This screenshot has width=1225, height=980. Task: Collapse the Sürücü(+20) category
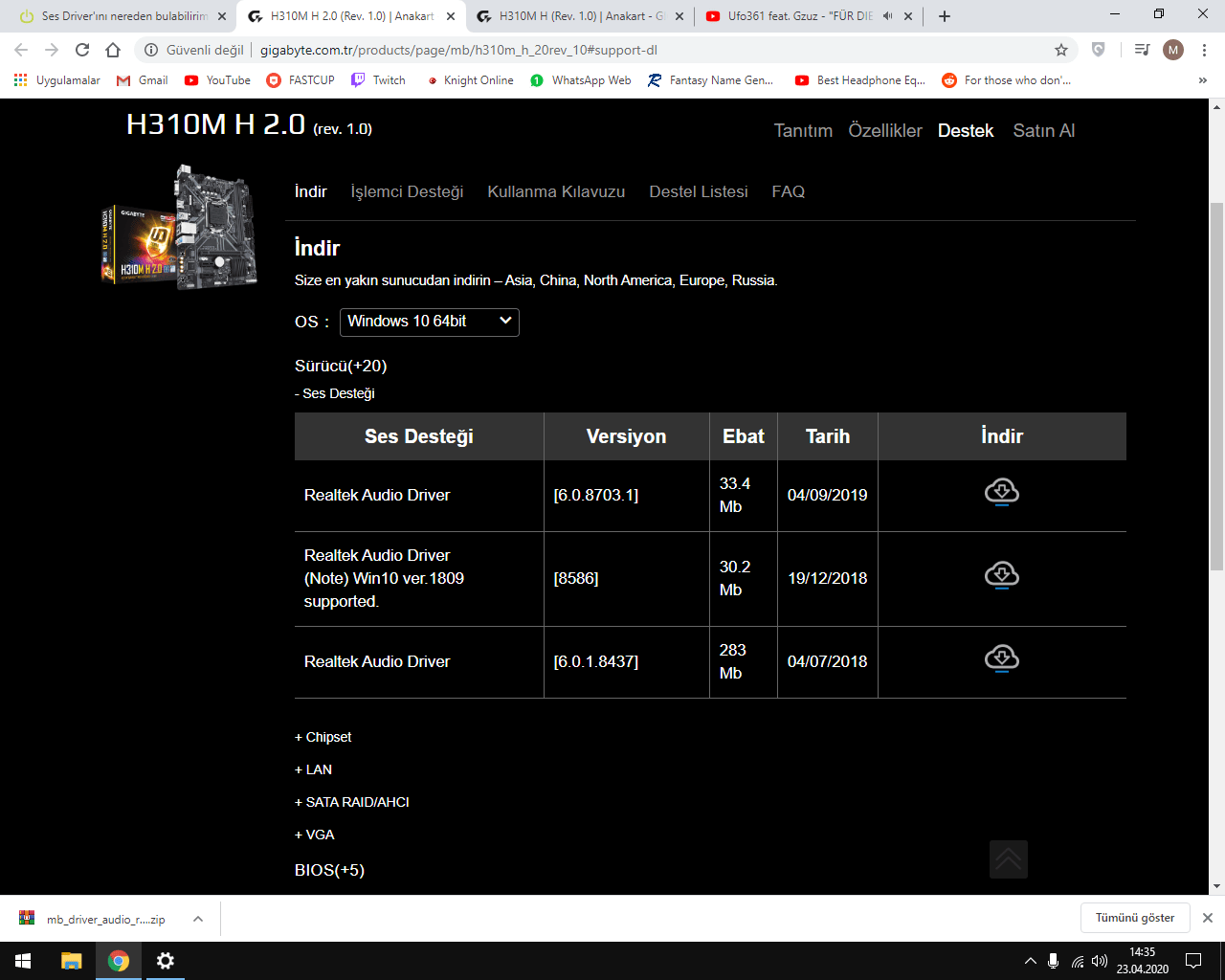coord(341,366)
